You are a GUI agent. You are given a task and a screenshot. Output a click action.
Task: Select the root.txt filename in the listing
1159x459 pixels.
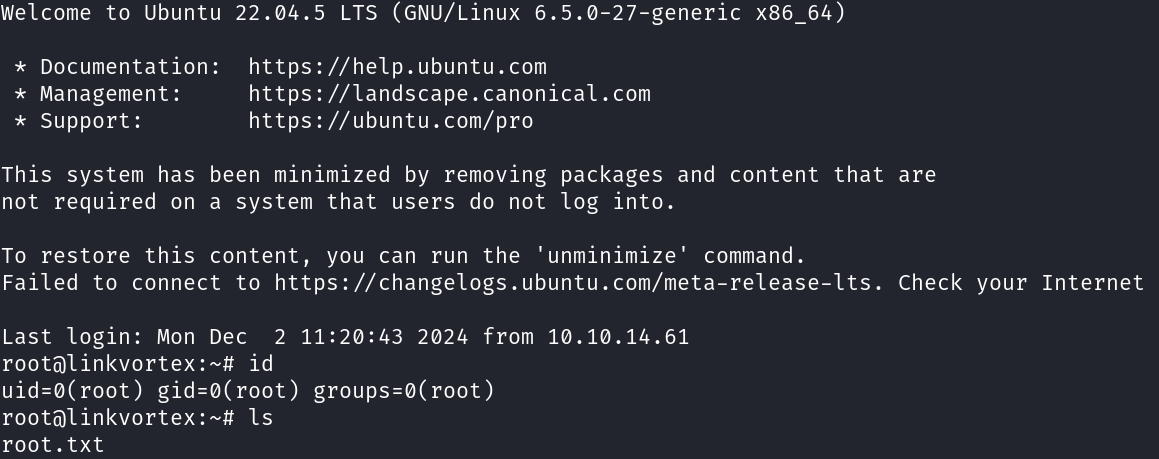(x=53, y=444)
